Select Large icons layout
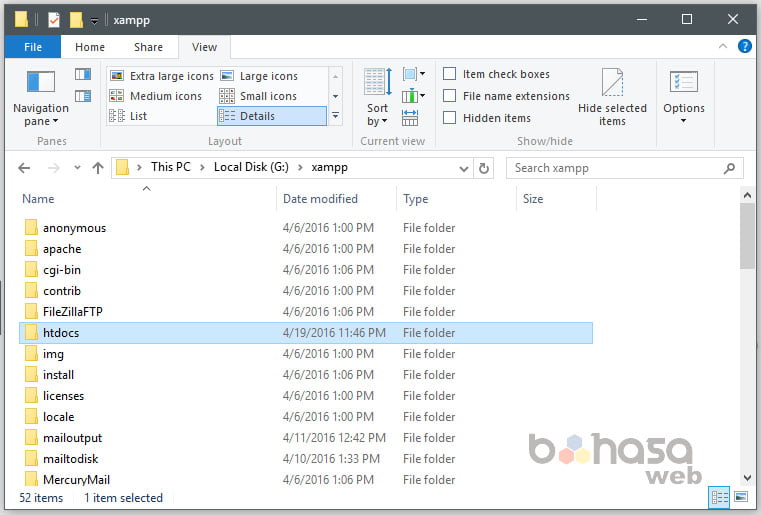The image size is (761, 515). (260, 76)
